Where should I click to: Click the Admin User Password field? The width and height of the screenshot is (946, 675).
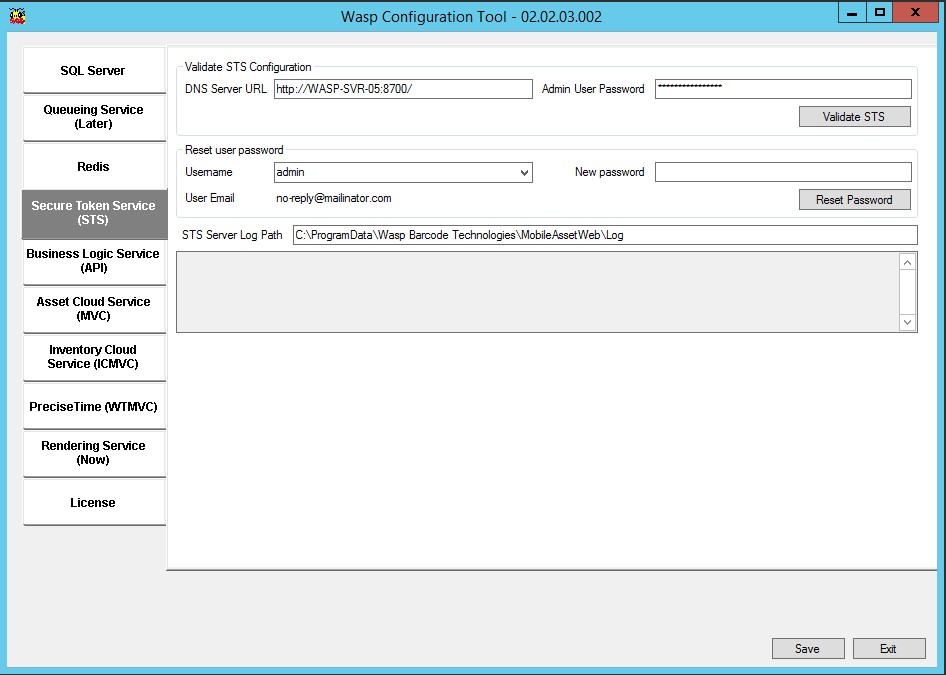(x=782, y=89)
